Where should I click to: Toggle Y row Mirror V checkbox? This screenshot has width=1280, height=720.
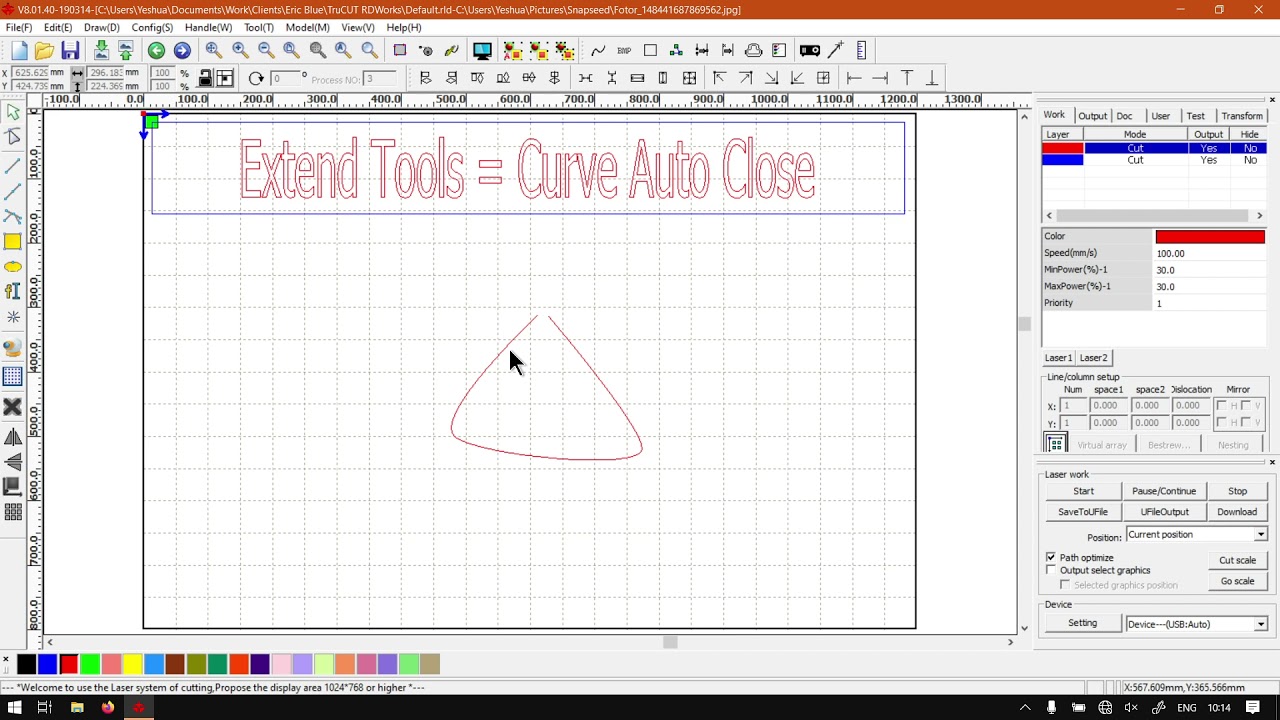click(1246, 423)
